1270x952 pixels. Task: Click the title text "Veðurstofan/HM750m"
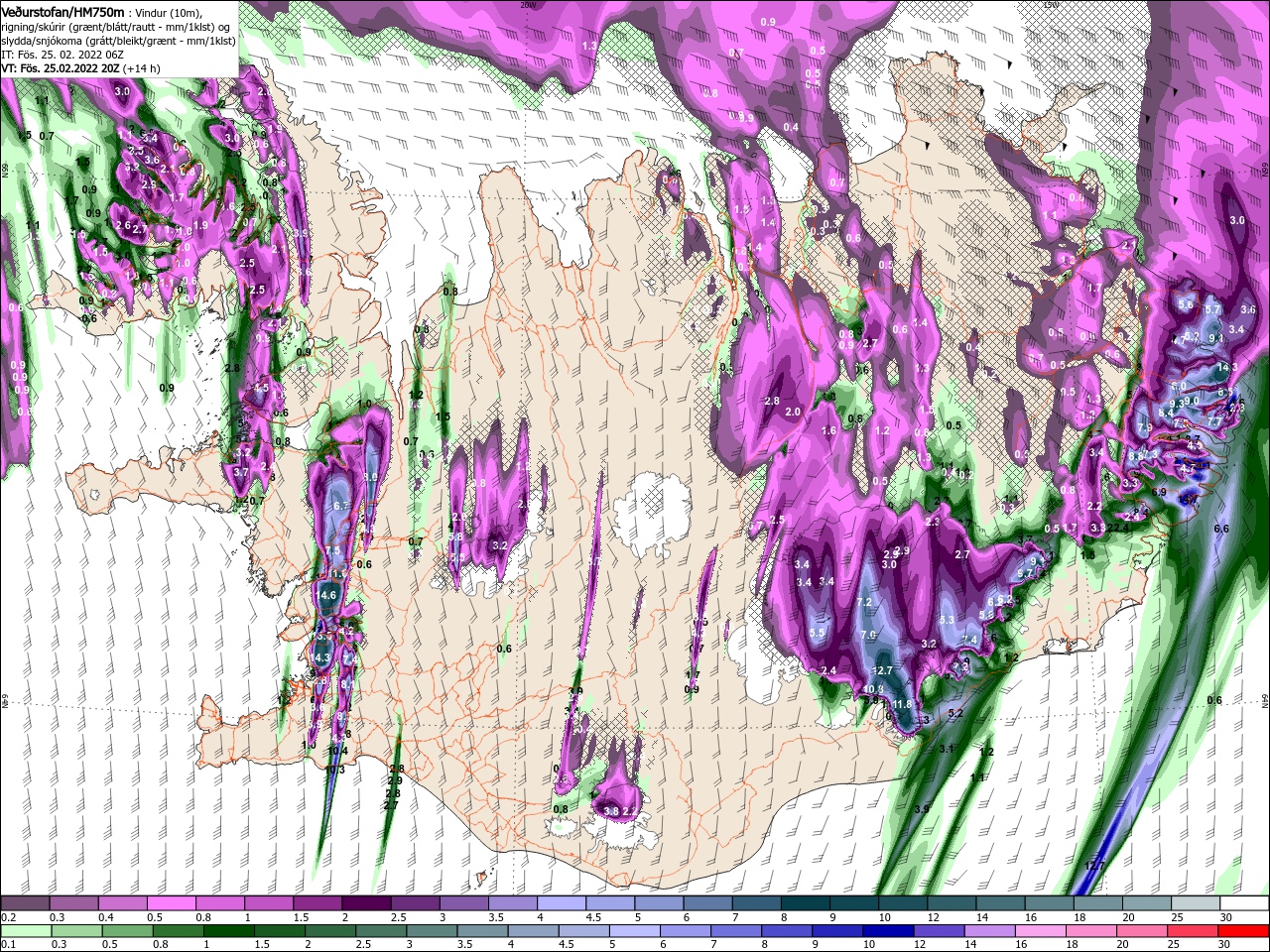(63, 11)
